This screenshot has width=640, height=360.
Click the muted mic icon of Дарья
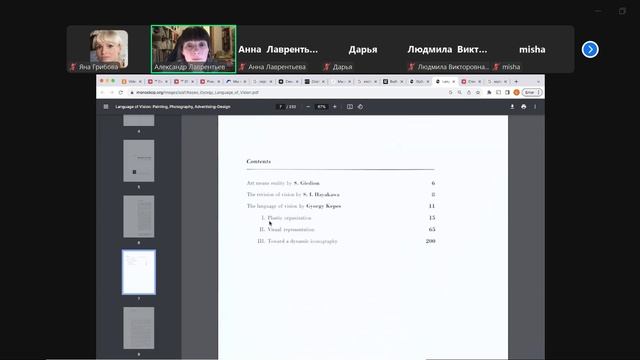point(327,67)
